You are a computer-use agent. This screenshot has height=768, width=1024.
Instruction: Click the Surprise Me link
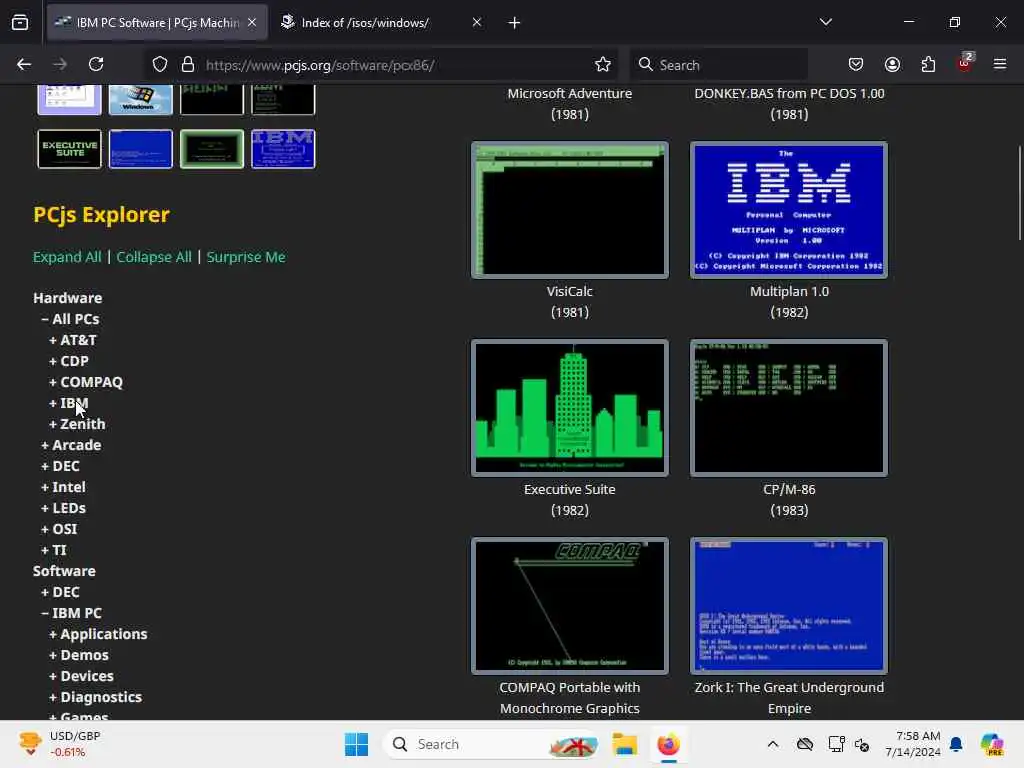tap(246, 257)
